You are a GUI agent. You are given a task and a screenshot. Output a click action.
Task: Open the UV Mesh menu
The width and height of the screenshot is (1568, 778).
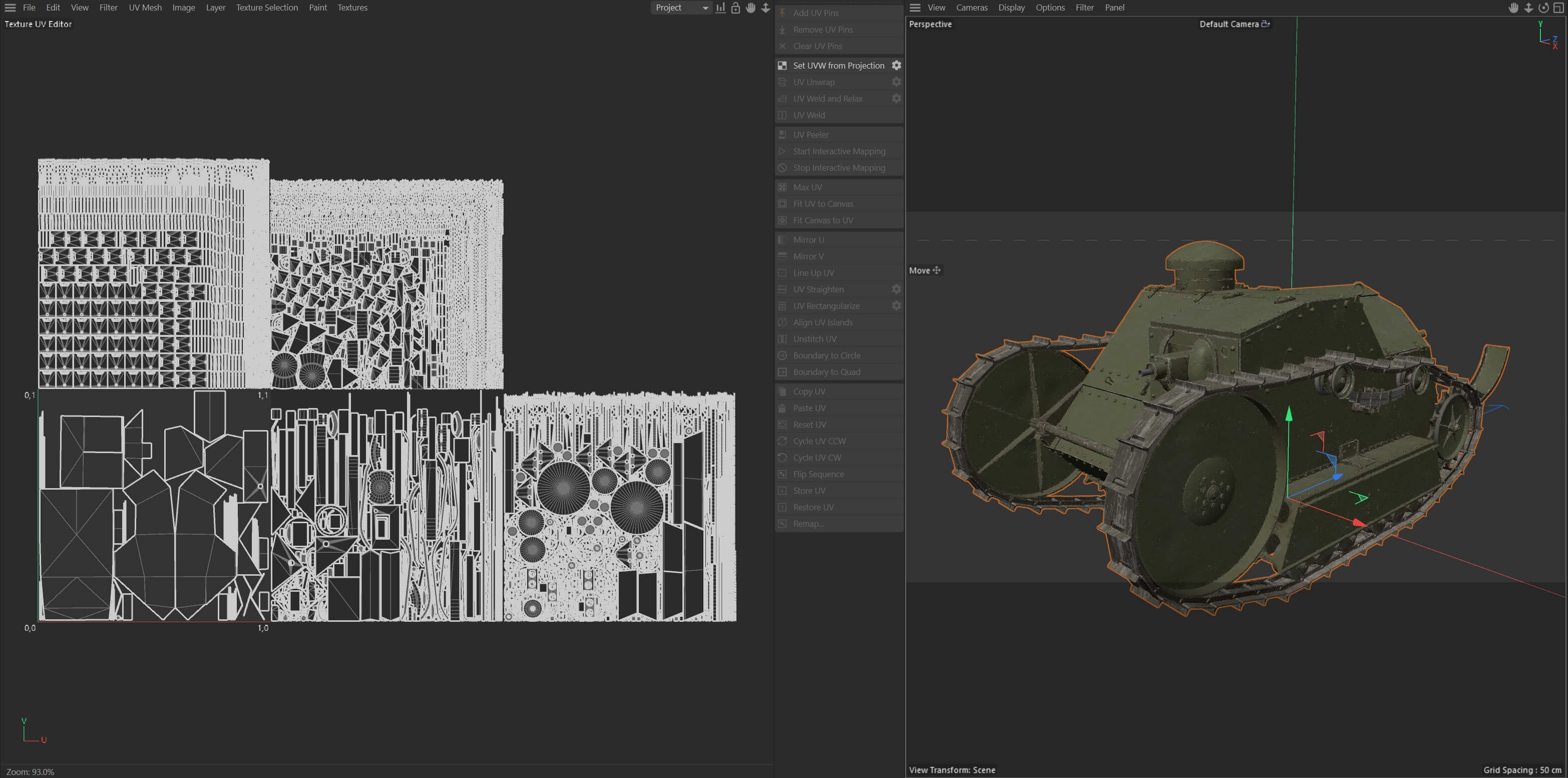coord(145,8)
